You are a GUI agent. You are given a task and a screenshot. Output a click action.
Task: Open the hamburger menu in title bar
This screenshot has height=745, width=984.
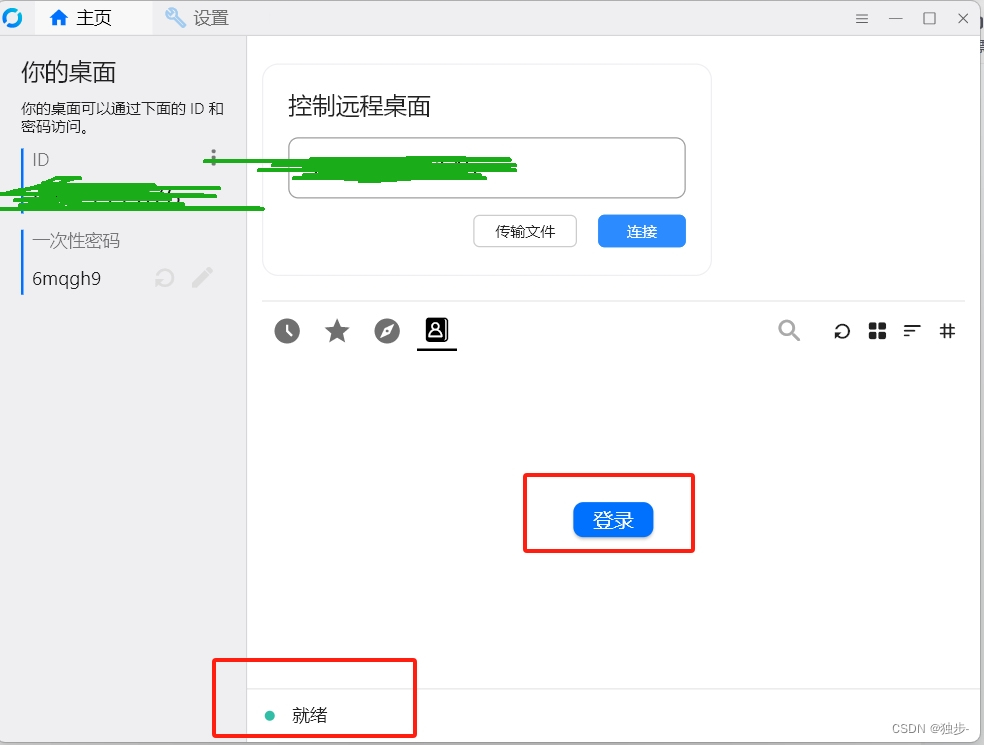862,19
